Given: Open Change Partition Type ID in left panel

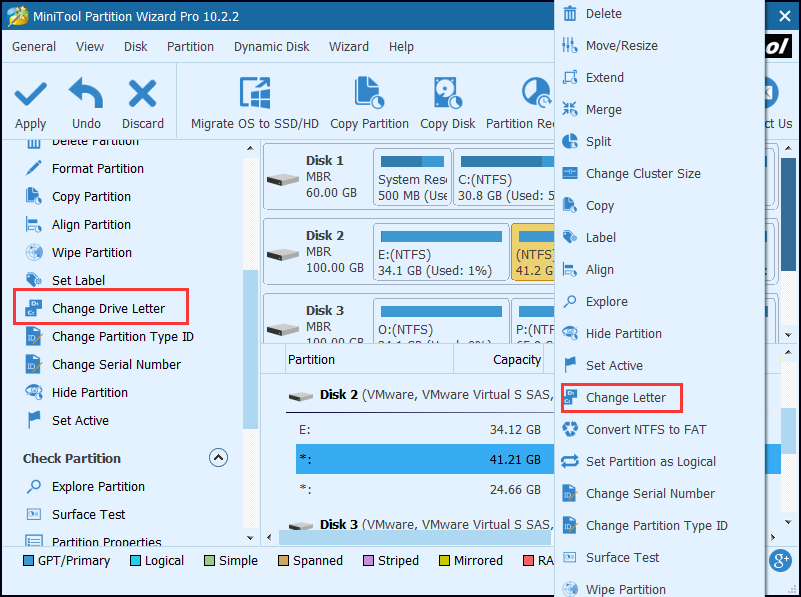Looking at the screenshot, I should pos(123,337).
